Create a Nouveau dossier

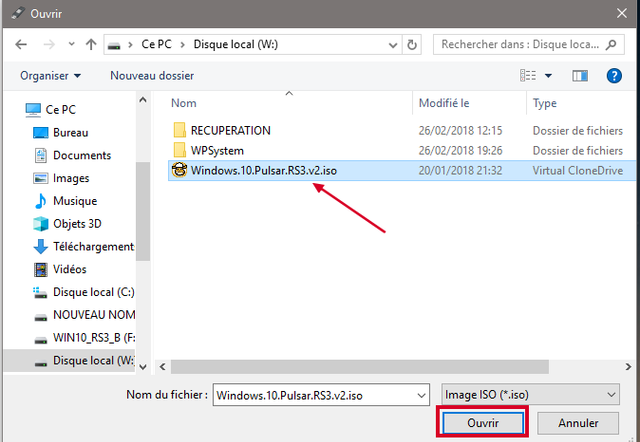point(152,76)
